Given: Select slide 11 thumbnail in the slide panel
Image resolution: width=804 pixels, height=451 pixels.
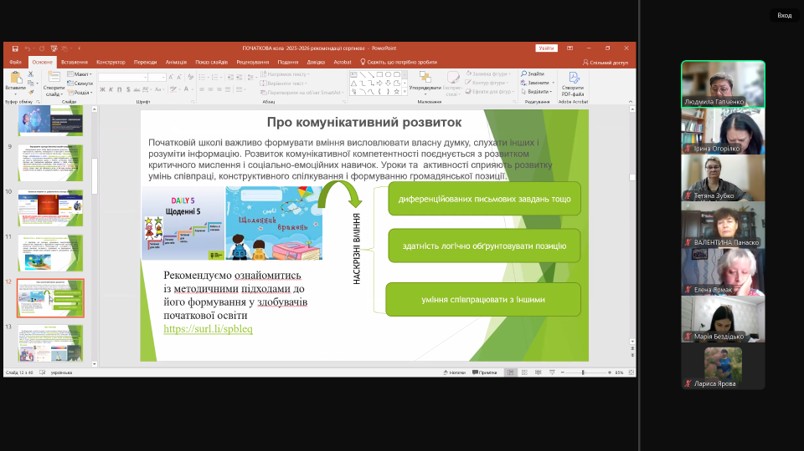Looking at the screenshot, I should 50,252.
